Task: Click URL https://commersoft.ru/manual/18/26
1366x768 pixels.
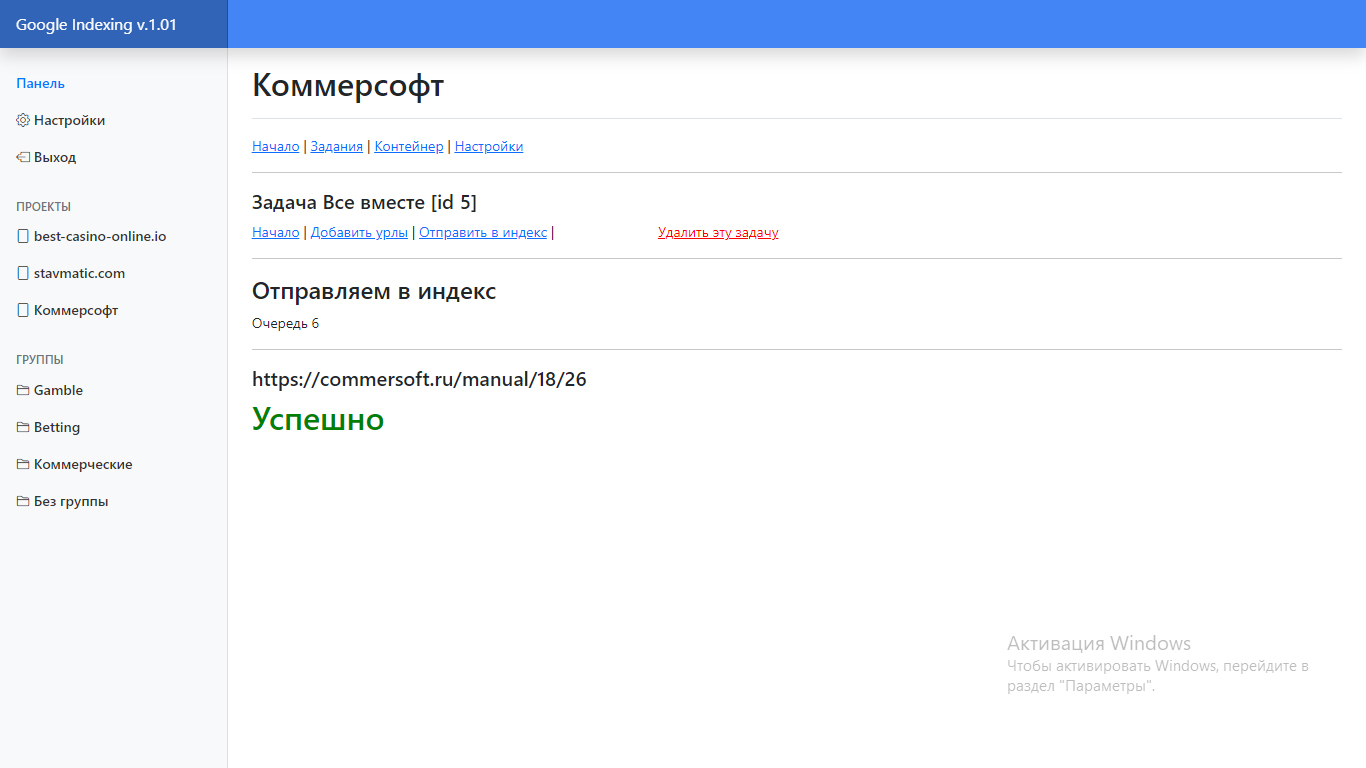Action: pyautogui.click(x=419, y=379)
